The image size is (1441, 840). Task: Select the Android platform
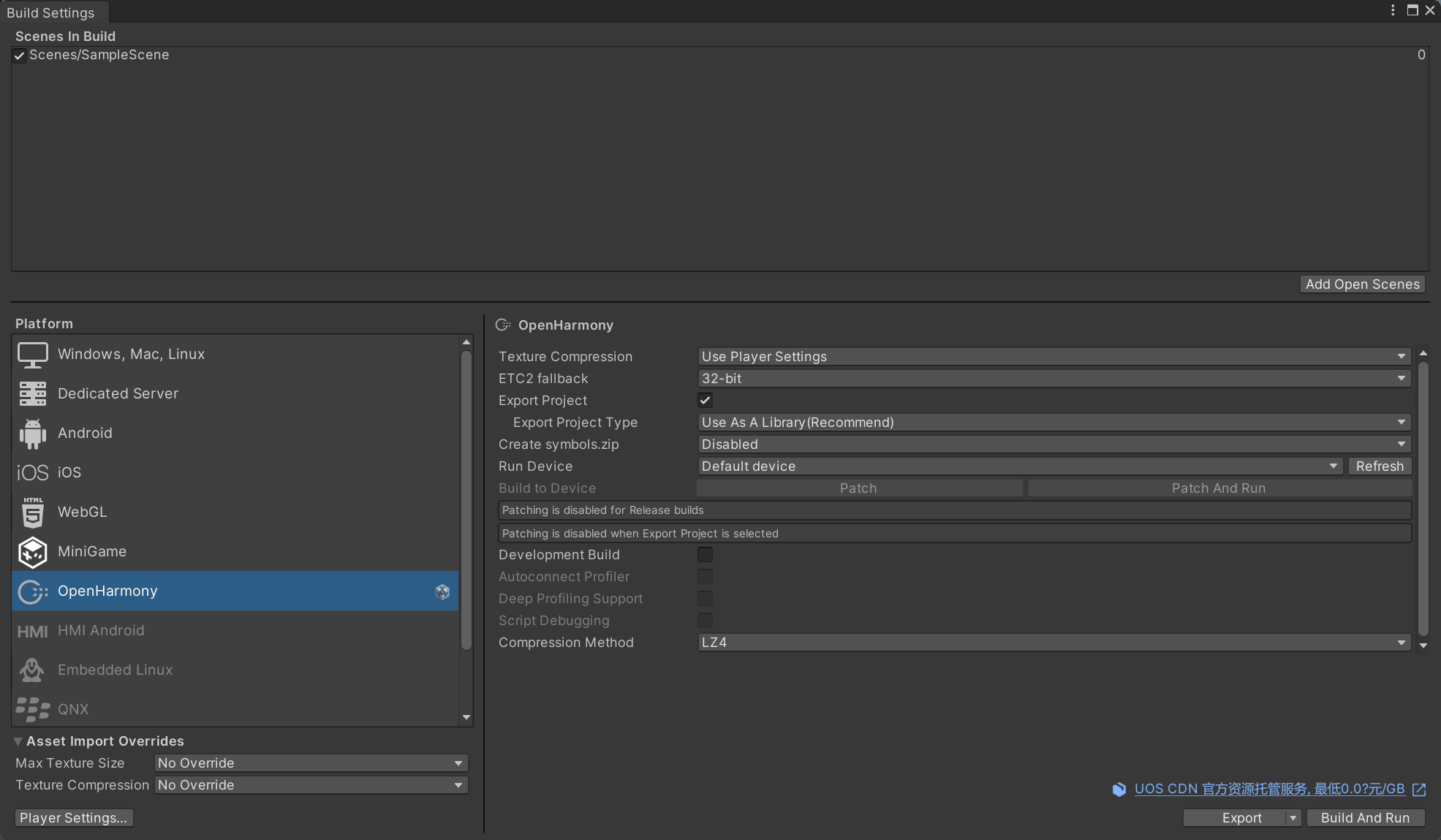(235, 434)
